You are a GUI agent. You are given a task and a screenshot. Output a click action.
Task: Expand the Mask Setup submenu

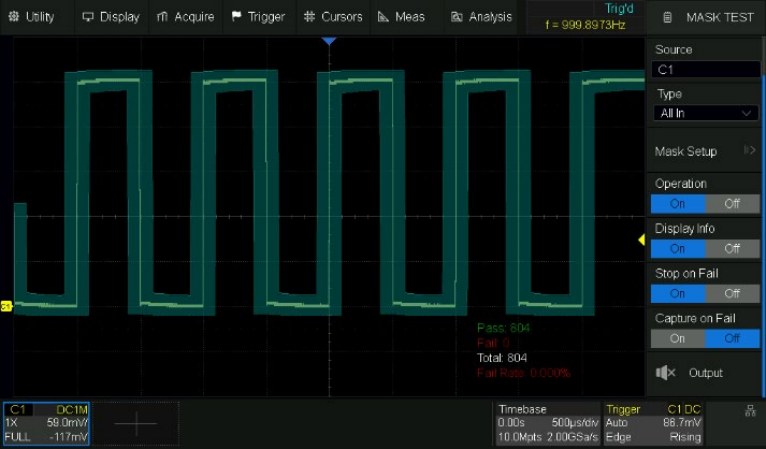[705, 151]
